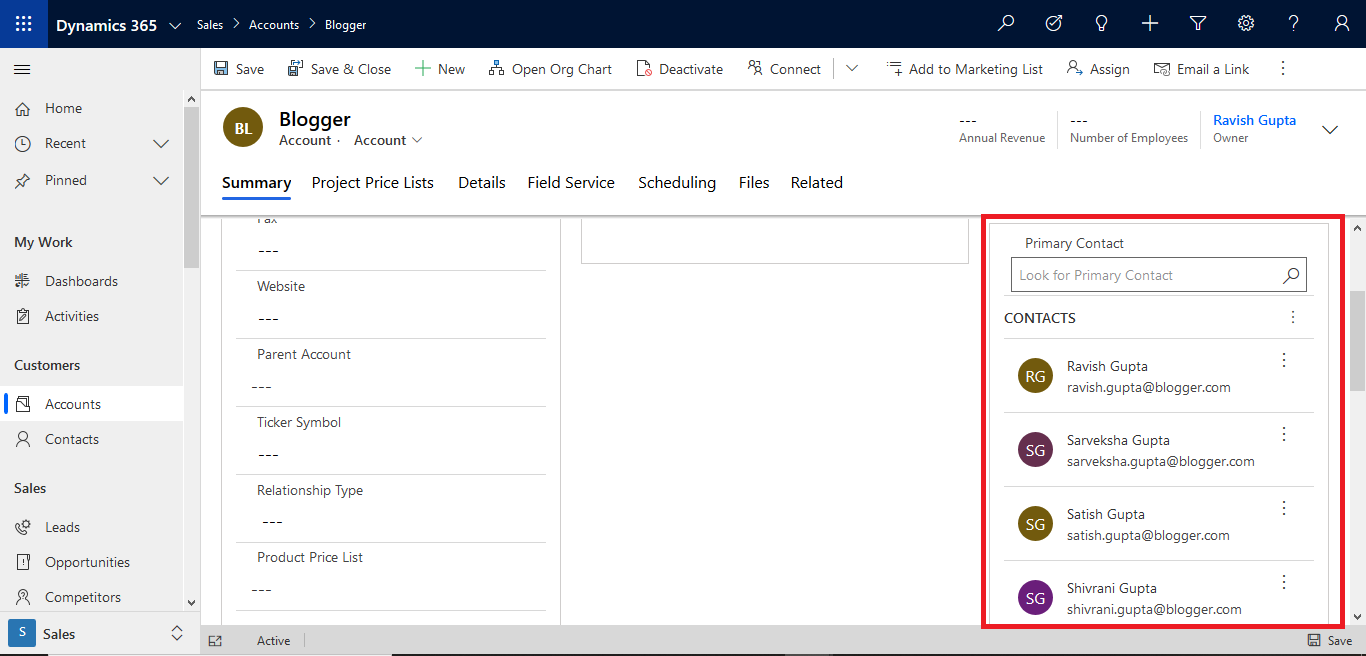This screenshot has height=656, width=1366.
Task: Open the Field Service tab
Action: pyautogui.click(x=571, y=183)
